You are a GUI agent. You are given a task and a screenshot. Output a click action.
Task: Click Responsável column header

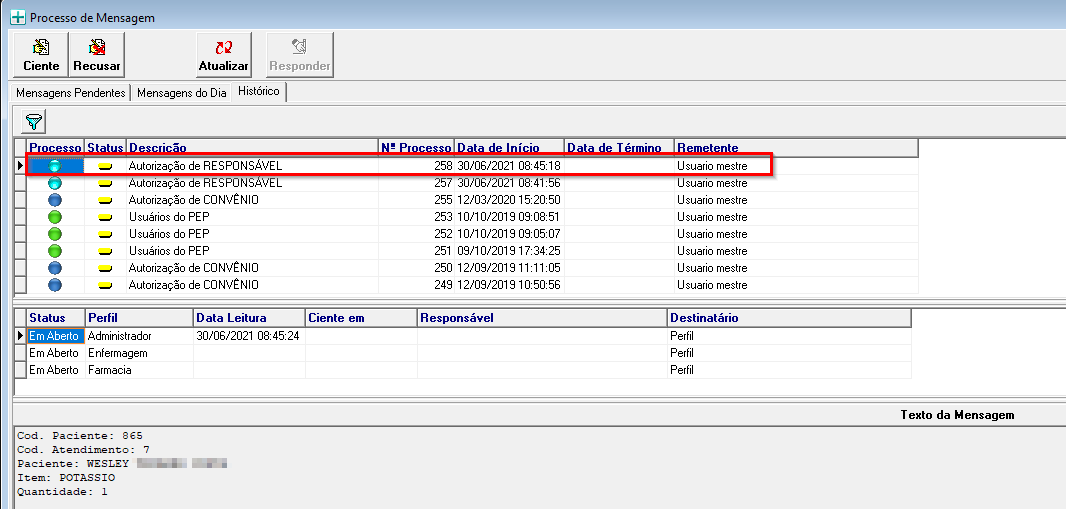(x=542, y=318)
